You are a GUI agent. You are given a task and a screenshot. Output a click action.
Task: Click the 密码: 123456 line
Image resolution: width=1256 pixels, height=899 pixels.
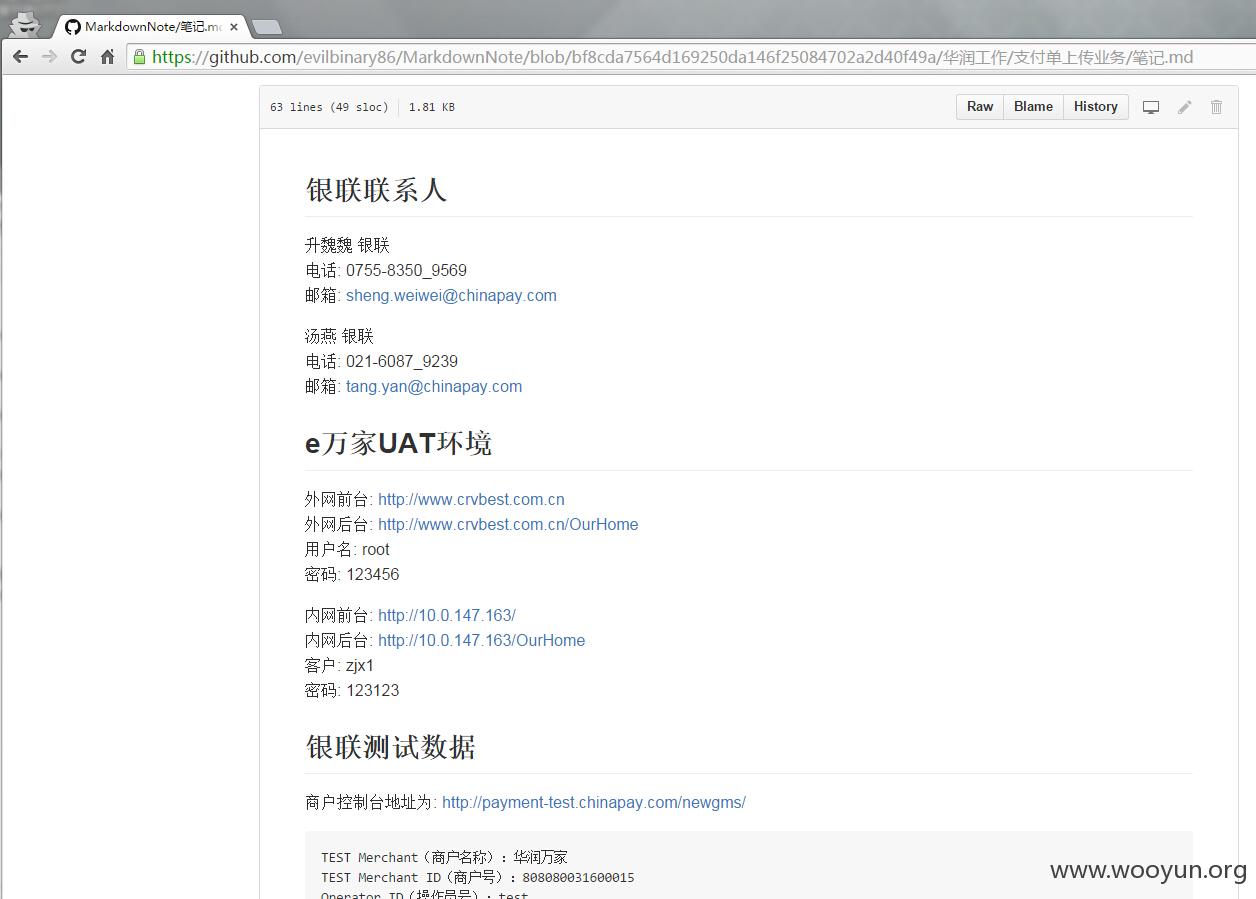(352, 574)
